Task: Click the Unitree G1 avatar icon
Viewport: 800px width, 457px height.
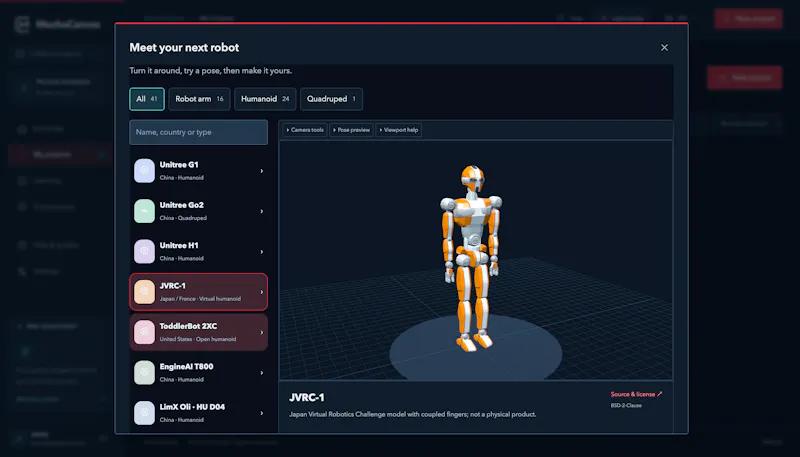Action: click(144, 171)
